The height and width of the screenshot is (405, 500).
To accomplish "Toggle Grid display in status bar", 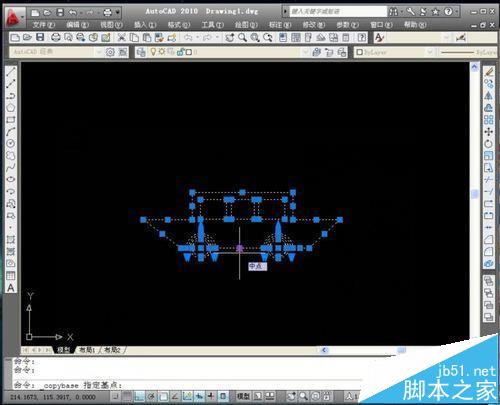I will coord(127,396).
